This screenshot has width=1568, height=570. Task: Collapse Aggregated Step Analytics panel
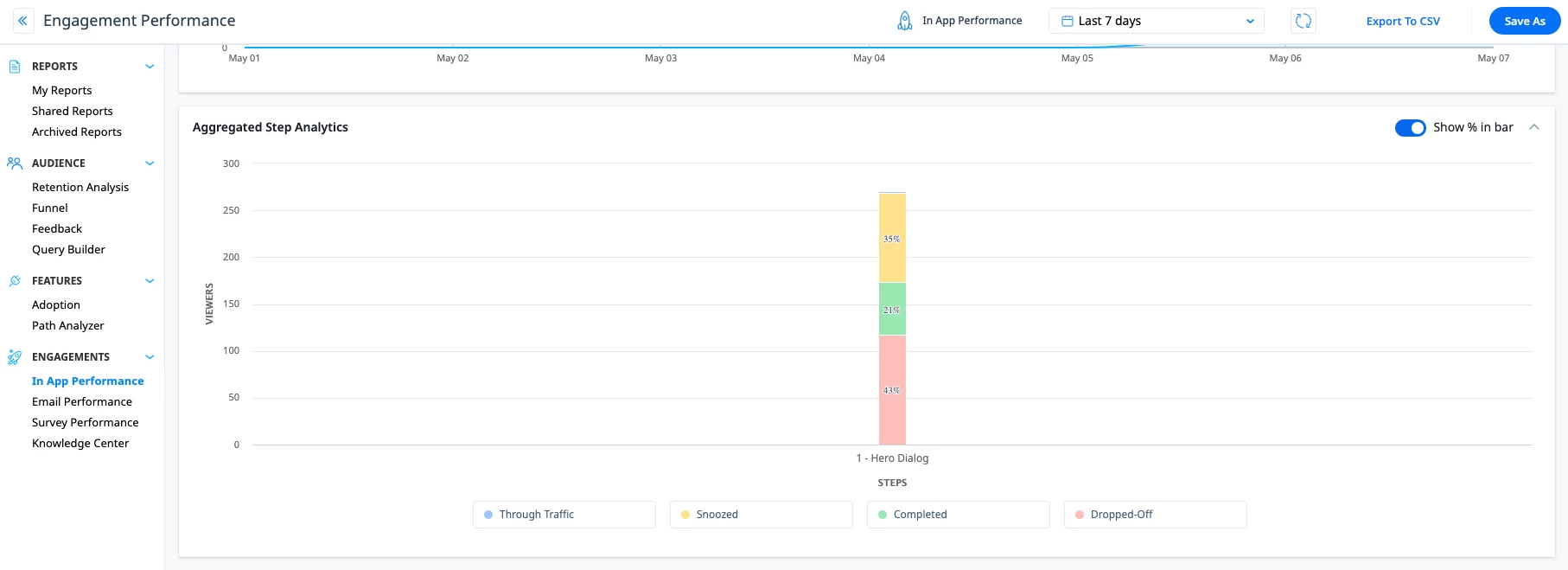click(x=1534, y=127)
